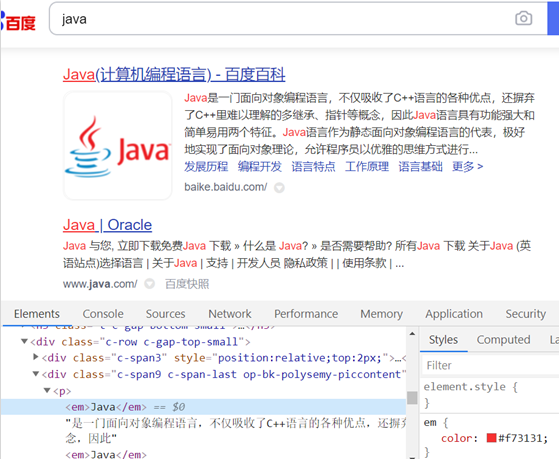Select the Computed styles tab
Viewport: 559px width, 459px height.
tap(503, 340)
